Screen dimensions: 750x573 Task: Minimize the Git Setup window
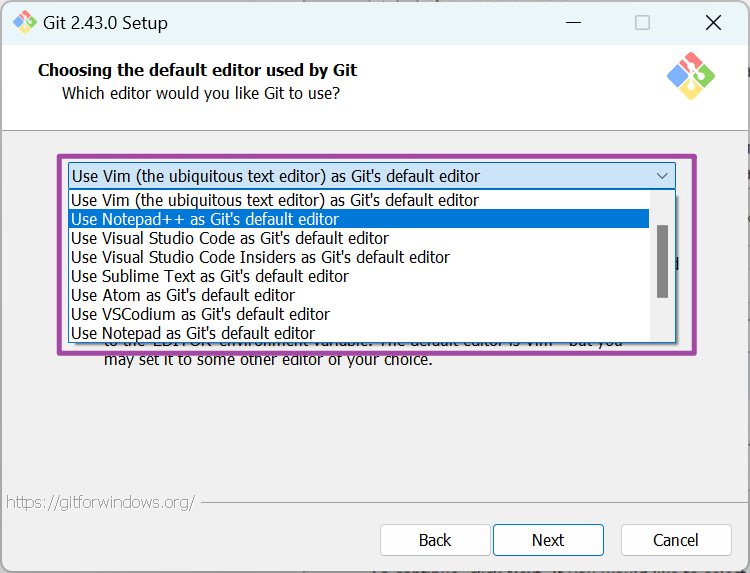[x=573, y=22]
